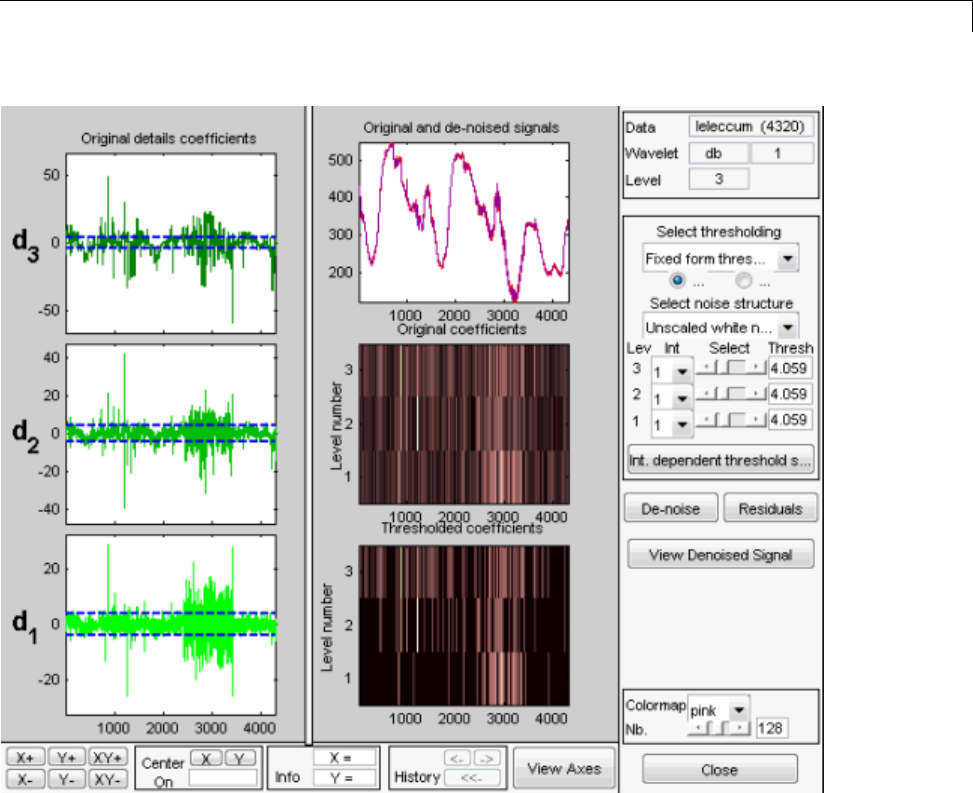This screenshot has width=973, height=793.
Task: Edit level 1 Thresh value field
Action: pos(789,420)
